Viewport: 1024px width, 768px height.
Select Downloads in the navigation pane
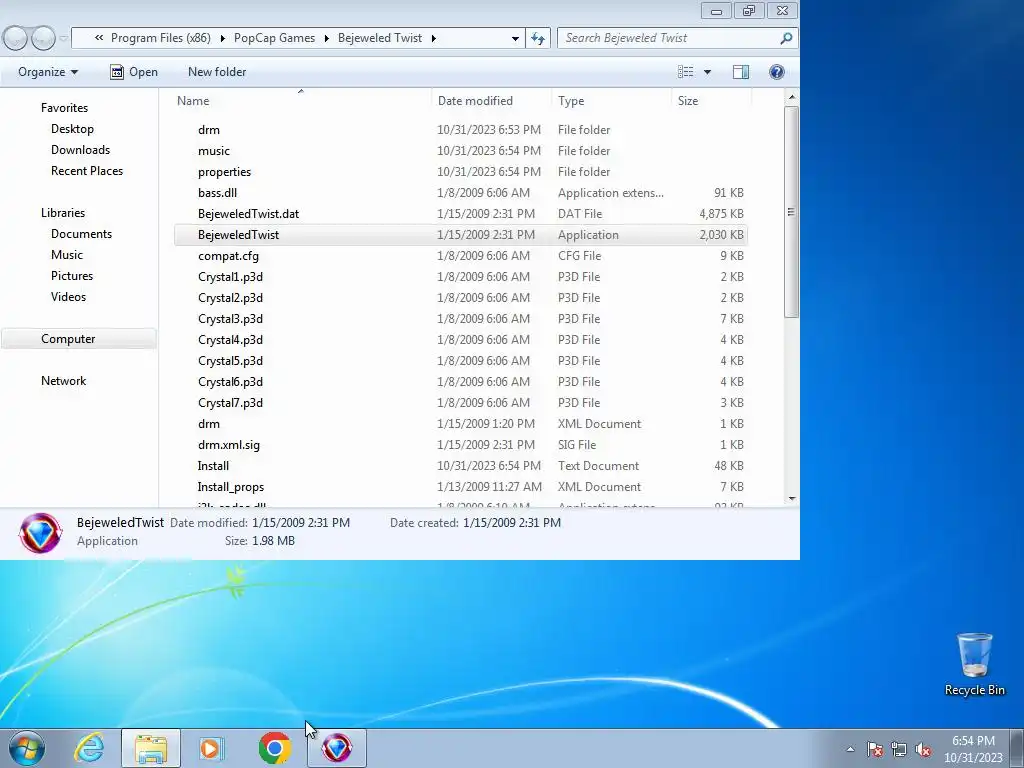coord(80,150)
